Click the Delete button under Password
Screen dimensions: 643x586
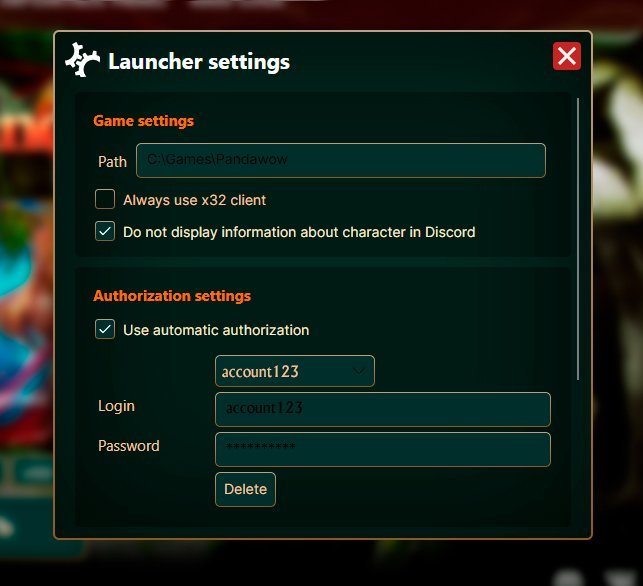click(245, 489)
